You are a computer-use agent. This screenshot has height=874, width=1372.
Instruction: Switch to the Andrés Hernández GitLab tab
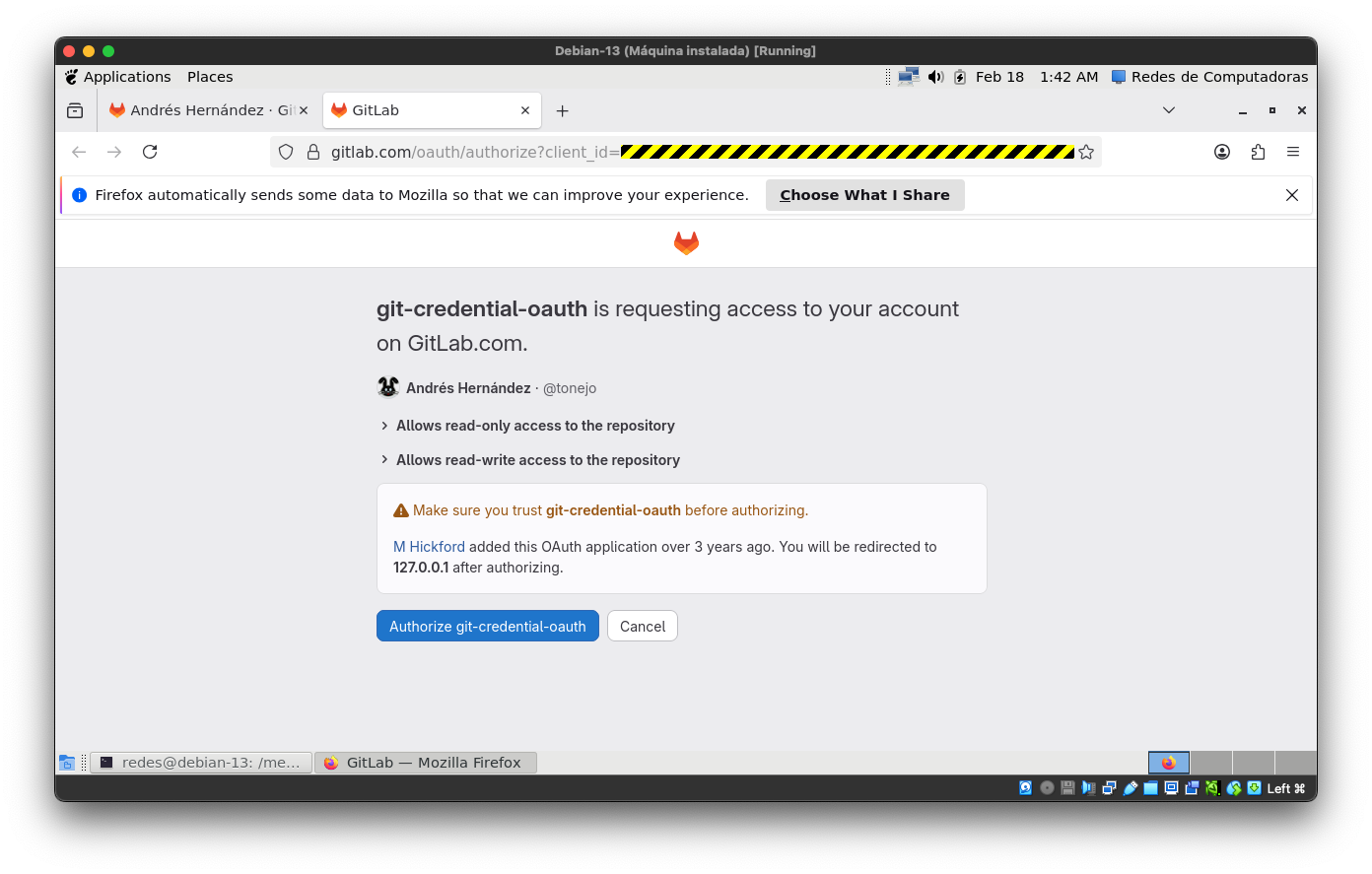click(x=207, y=110)
